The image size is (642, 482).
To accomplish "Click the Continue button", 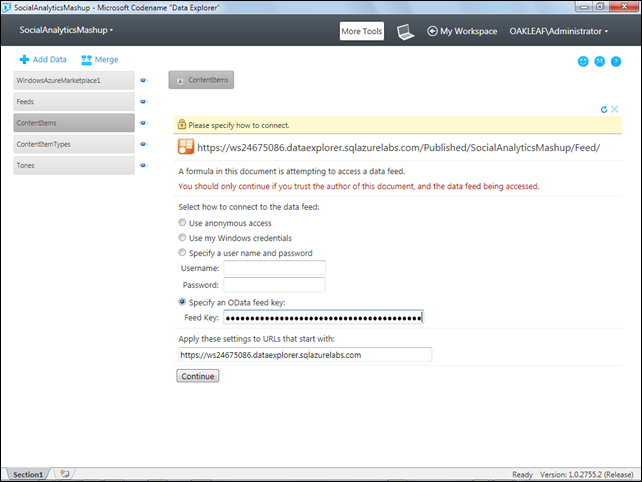I will [x=198, y=376].
